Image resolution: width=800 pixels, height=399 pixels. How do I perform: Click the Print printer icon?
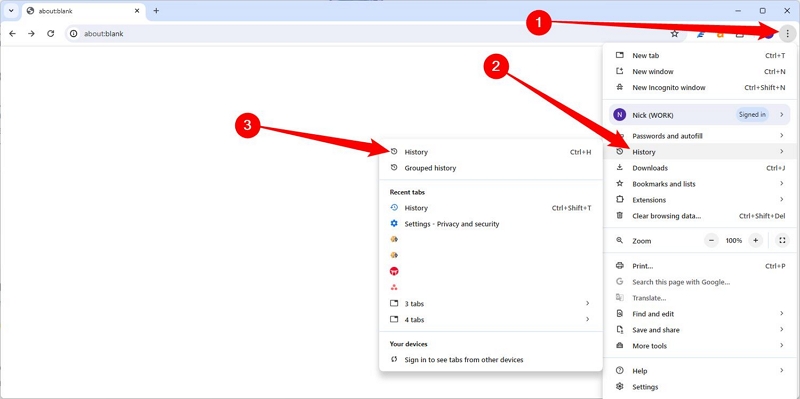(620, 265)
